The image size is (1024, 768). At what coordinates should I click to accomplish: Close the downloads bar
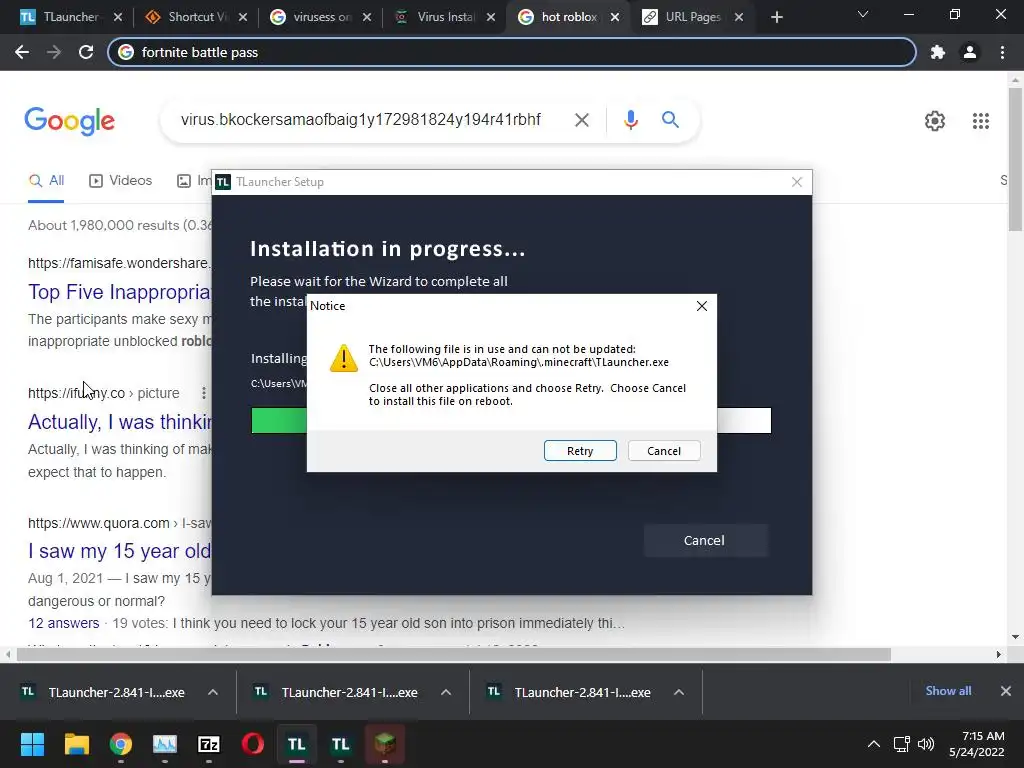[1006, 691]
